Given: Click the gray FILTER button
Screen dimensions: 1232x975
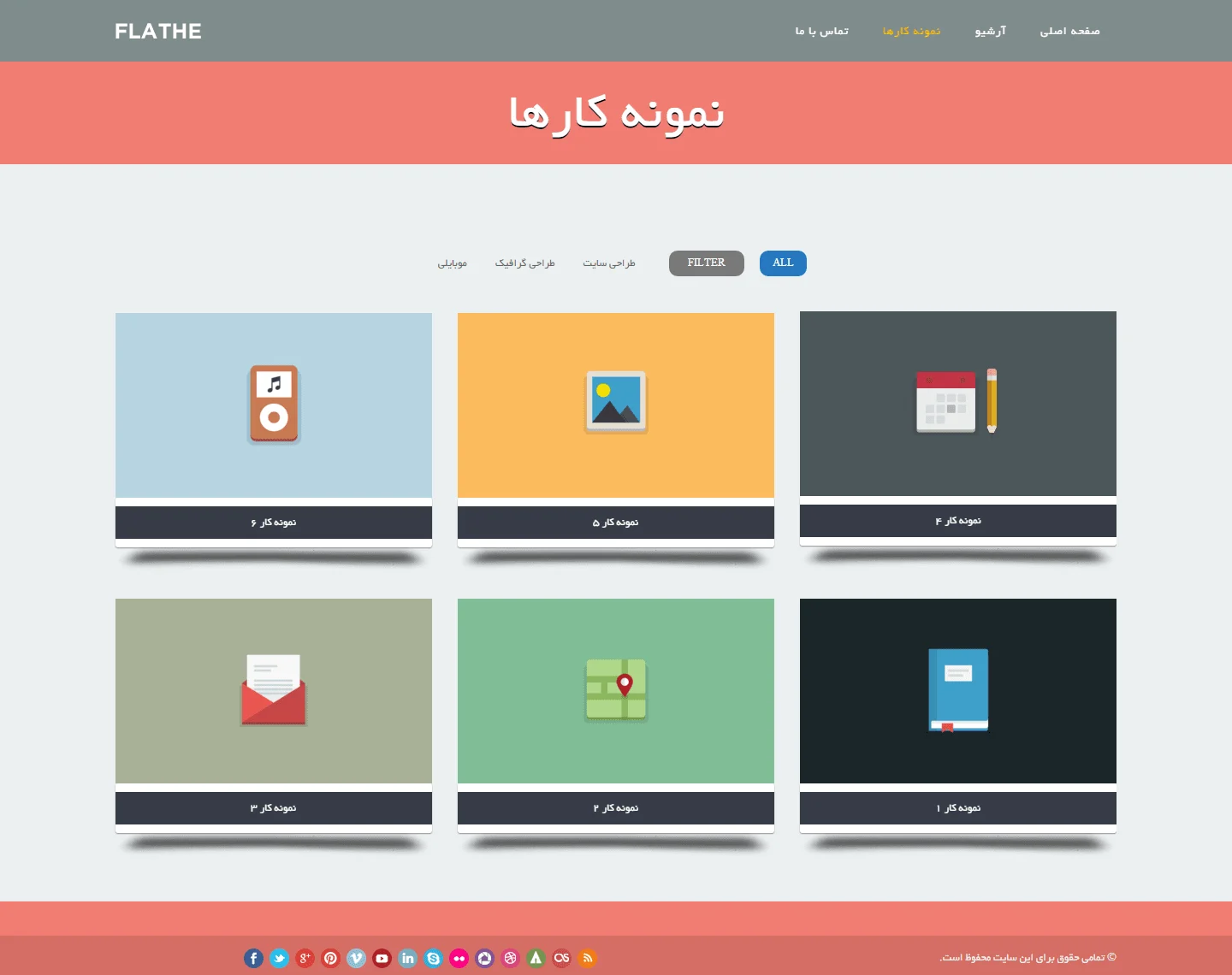Looking at the screenshot, I should (707, 263).
